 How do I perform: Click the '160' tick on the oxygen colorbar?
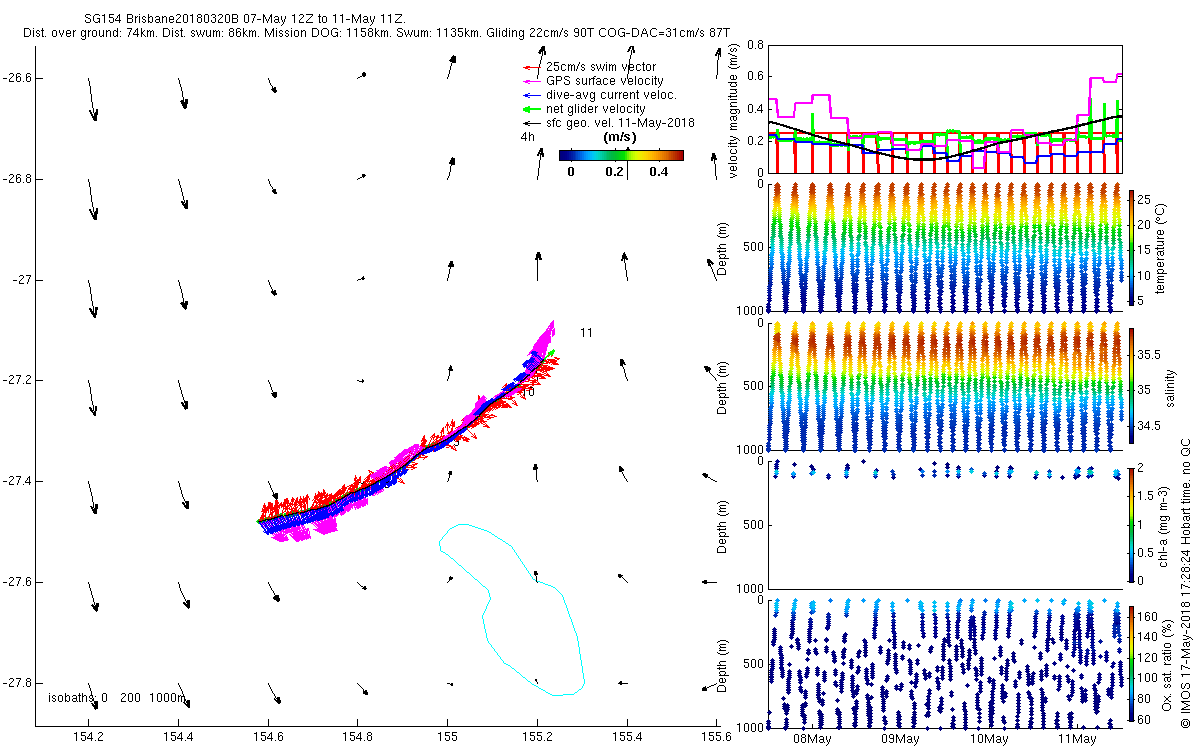[x=1149, y=617]
